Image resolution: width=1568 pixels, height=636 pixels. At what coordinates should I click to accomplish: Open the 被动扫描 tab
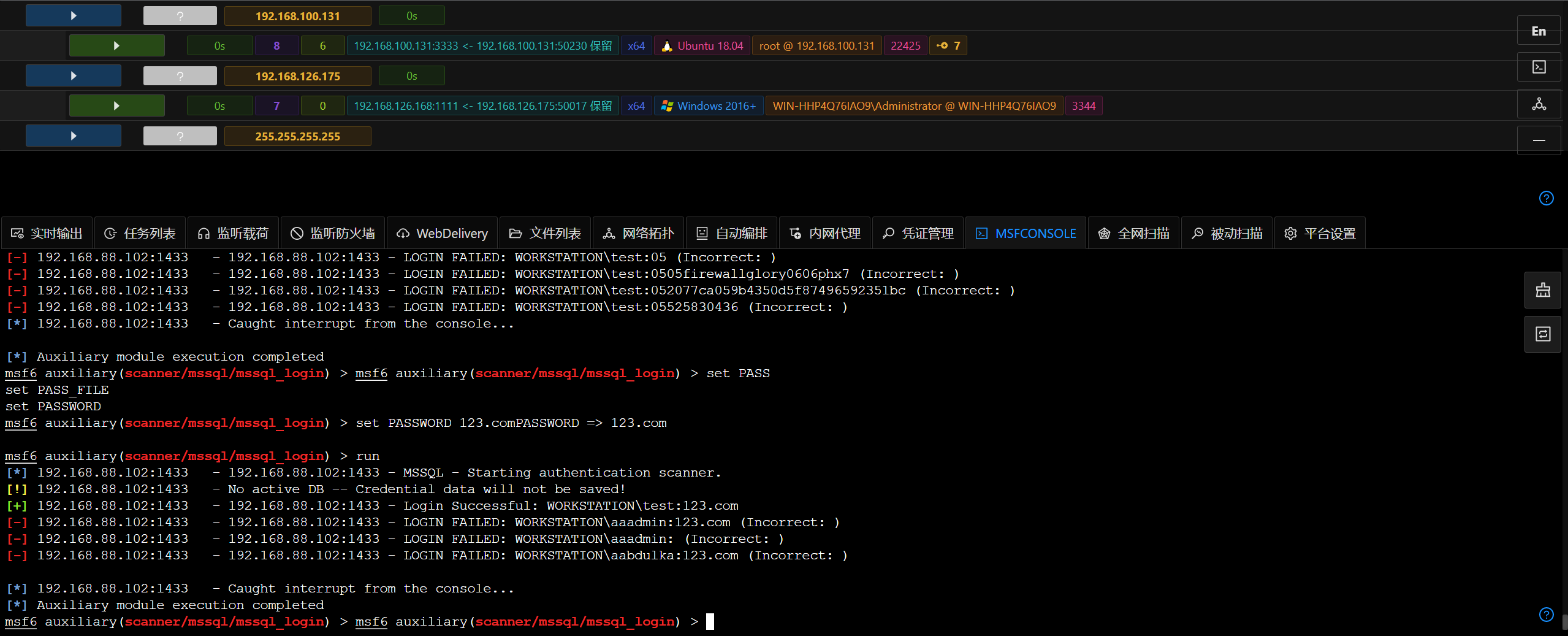click(x=1227, y=233)
